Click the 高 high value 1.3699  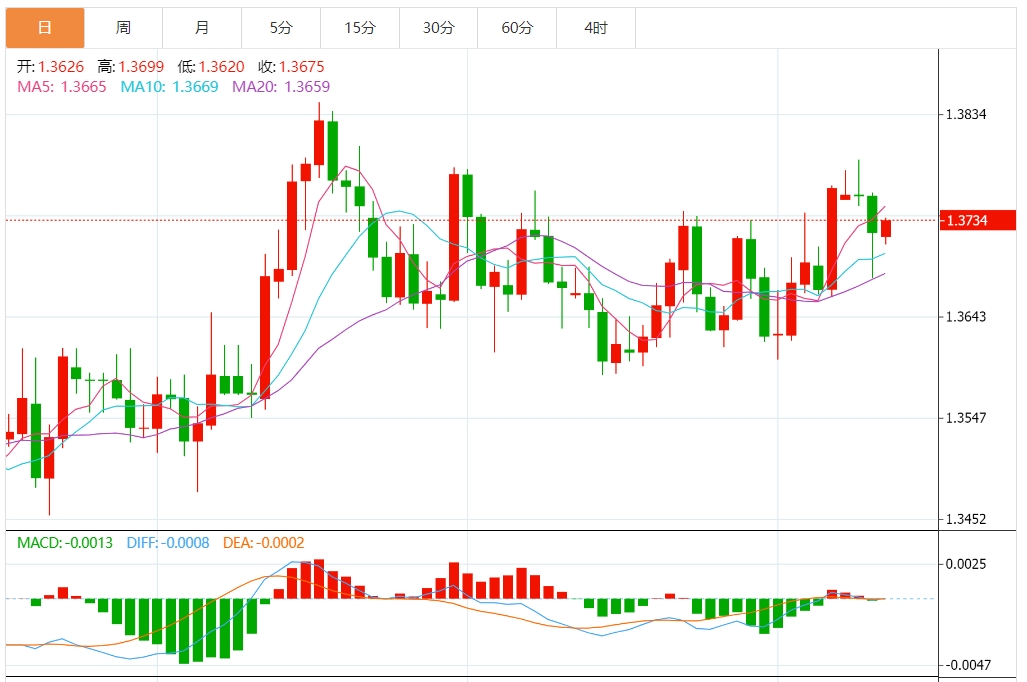pyautogui.click(x=141, y=67)
